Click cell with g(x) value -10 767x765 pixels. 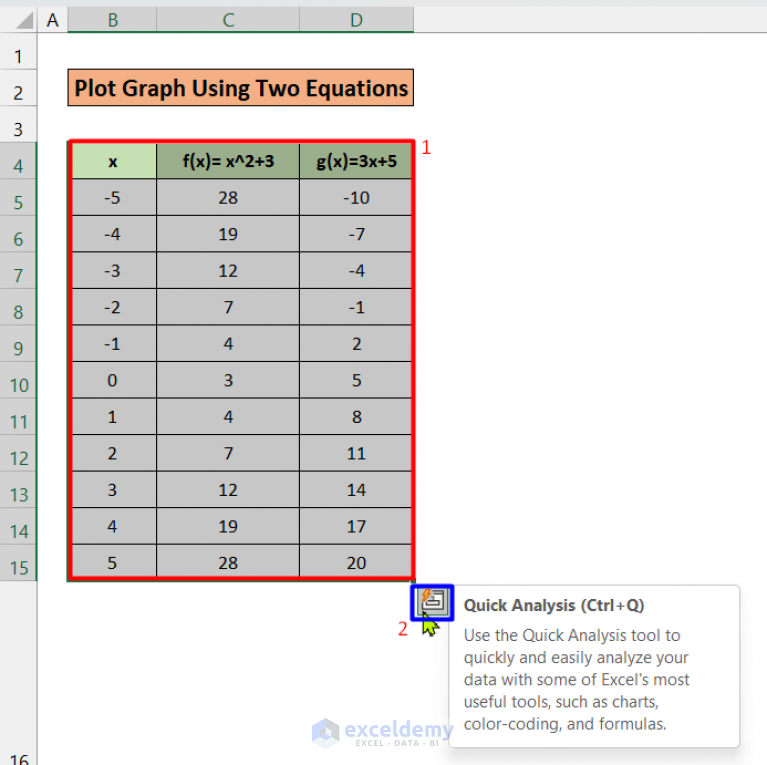356,198
